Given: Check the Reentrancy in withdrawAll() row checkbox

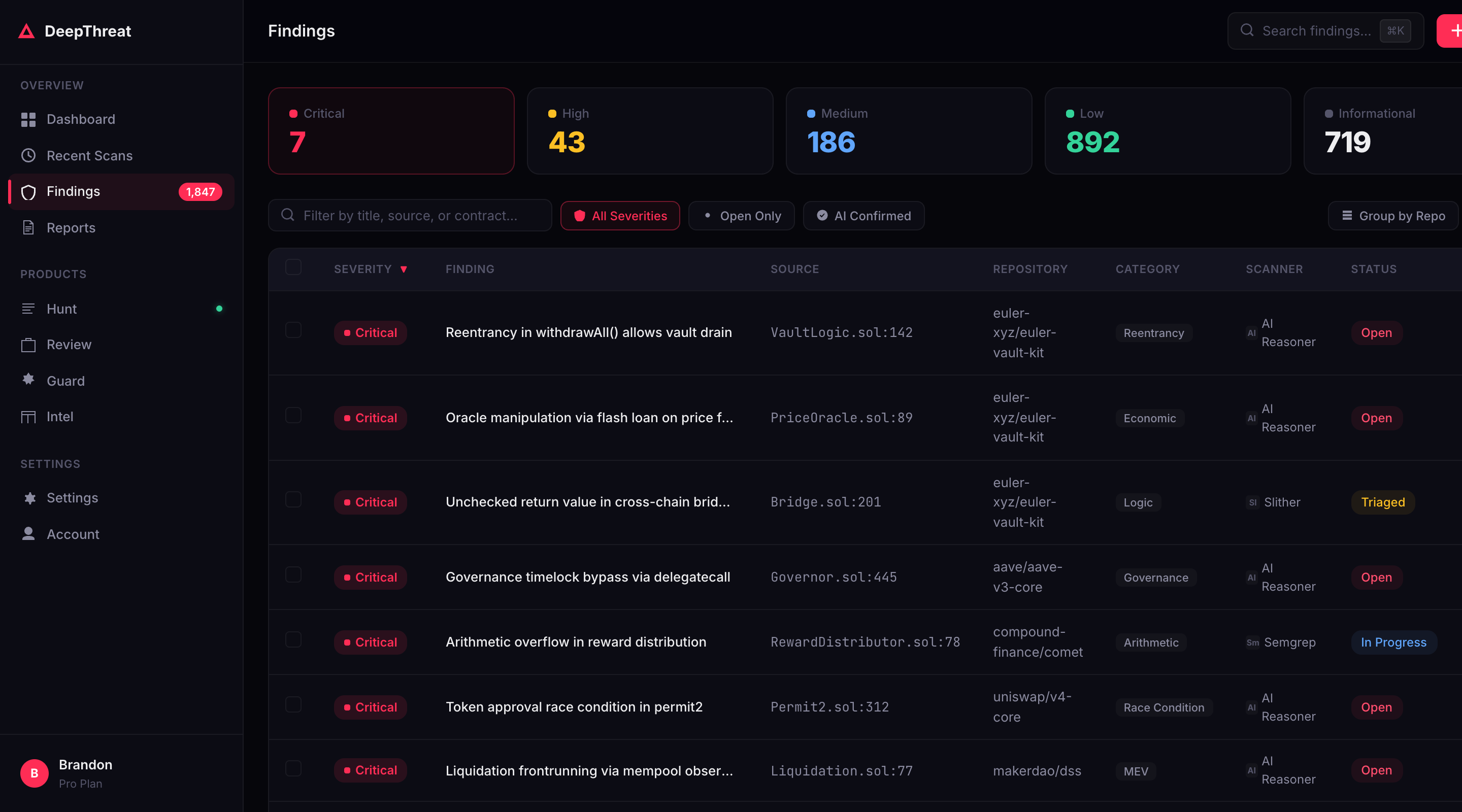Looking at the screenshot, I should click(293, 330).
